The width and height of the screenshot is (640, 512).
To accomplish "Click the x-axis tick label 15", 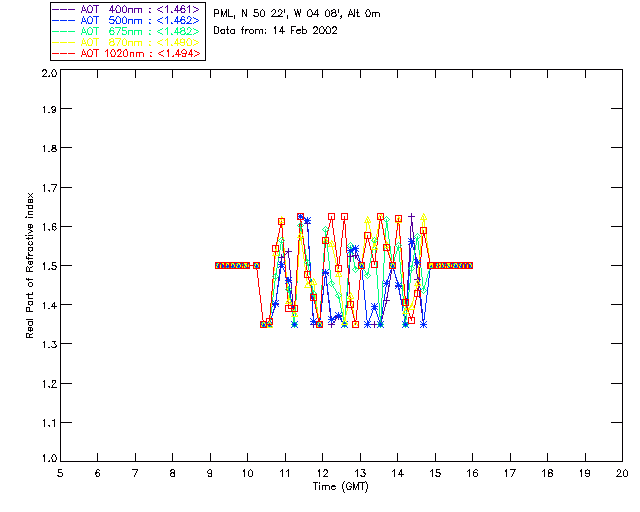I will pos(434,472).
